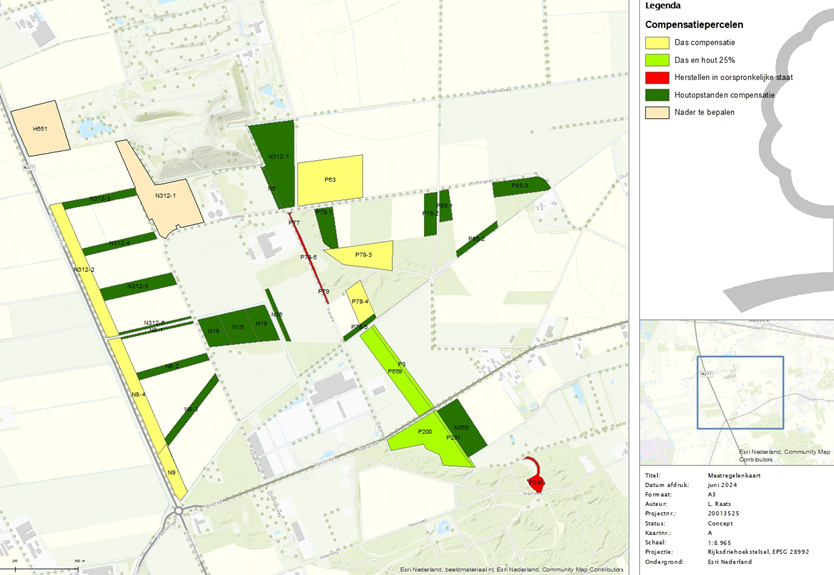
Task: Click the beige Nader te bepalen swatch
Action: click(x=657, y=112)
